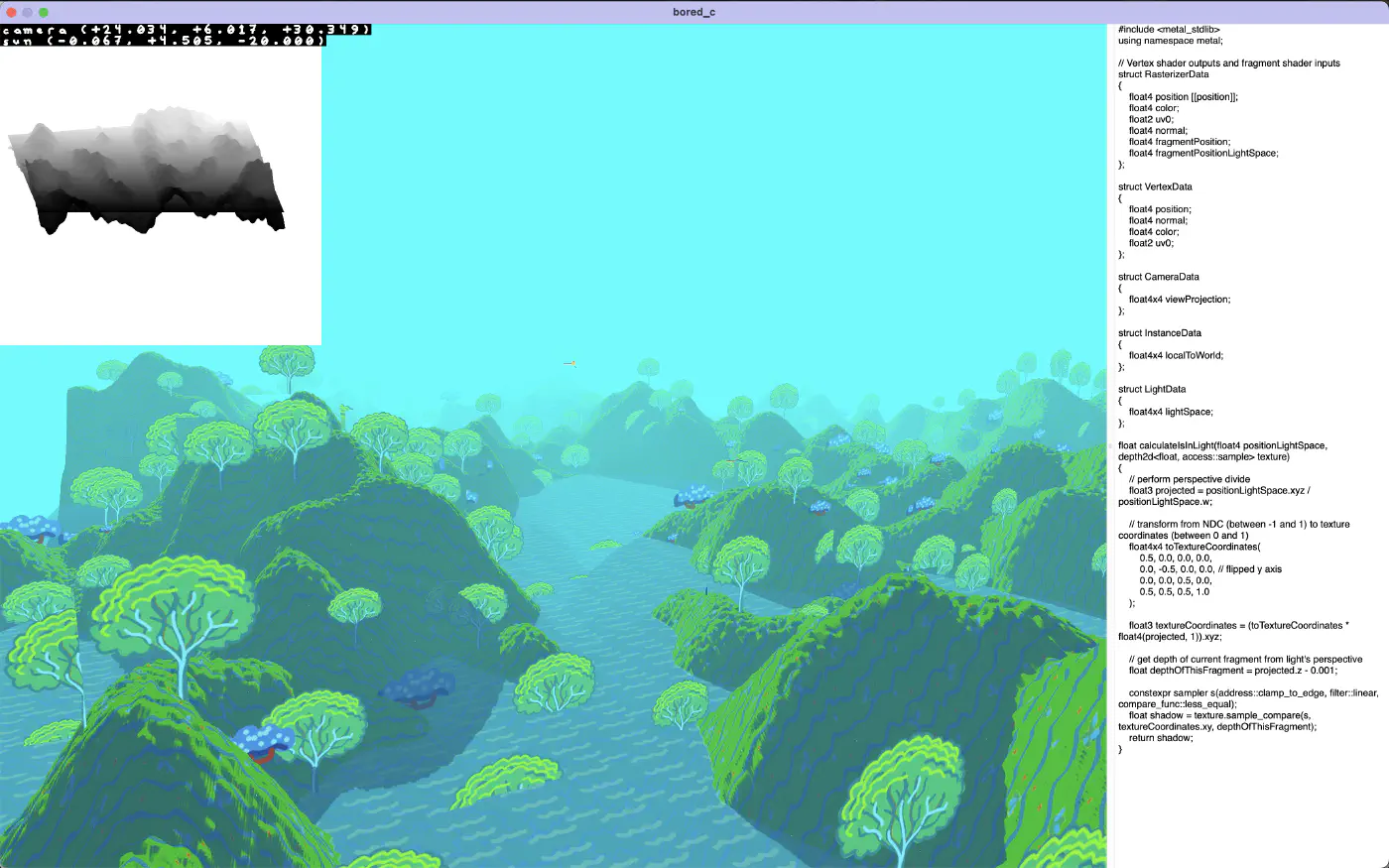
Task: Select the struct InstanceData line
Action: coord(1159,333)
